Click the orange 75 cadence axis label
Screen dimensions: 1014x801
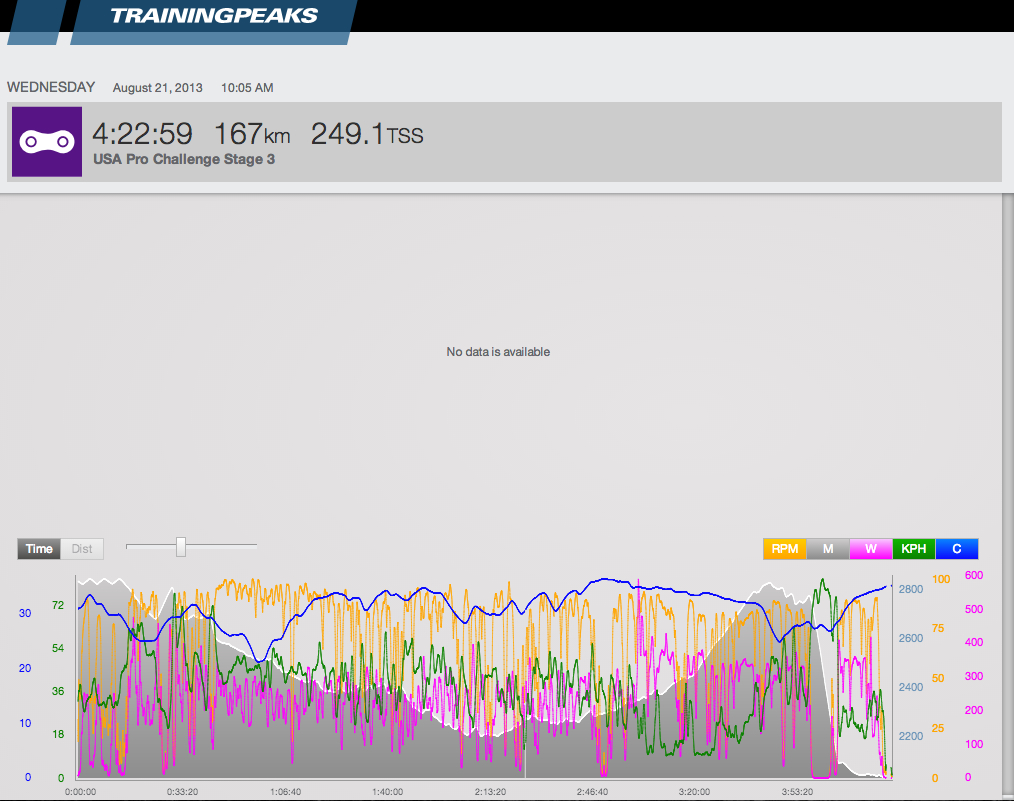click(938, 628)
